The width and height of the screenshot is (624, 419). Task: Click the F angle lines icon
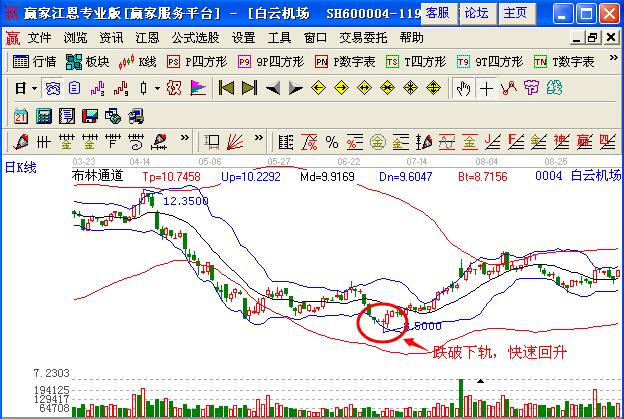click(x=516, y=142)
